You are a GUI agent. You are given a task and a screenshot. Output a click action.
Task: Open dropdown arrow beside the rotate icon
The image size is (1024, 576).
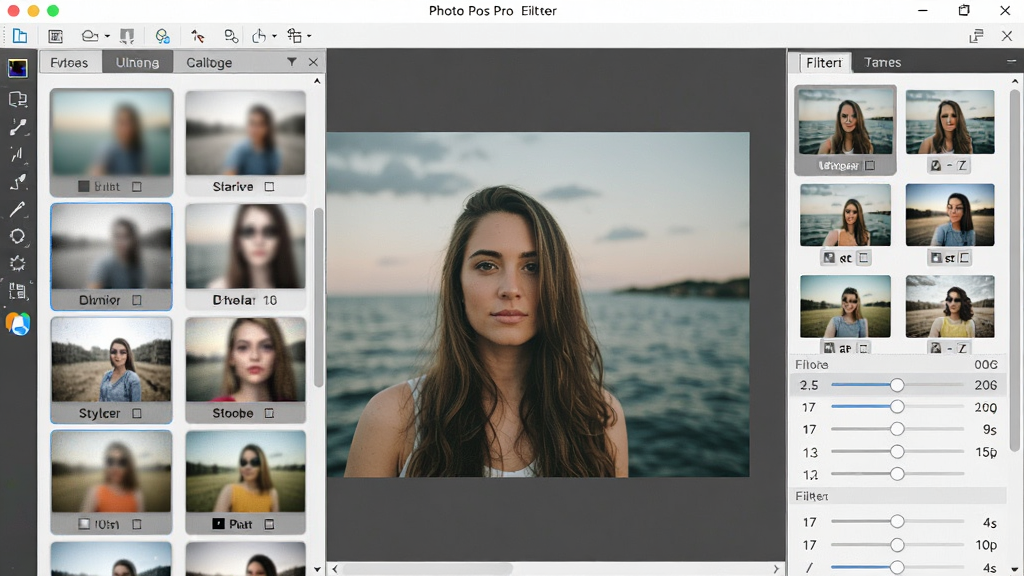(274, 37)
